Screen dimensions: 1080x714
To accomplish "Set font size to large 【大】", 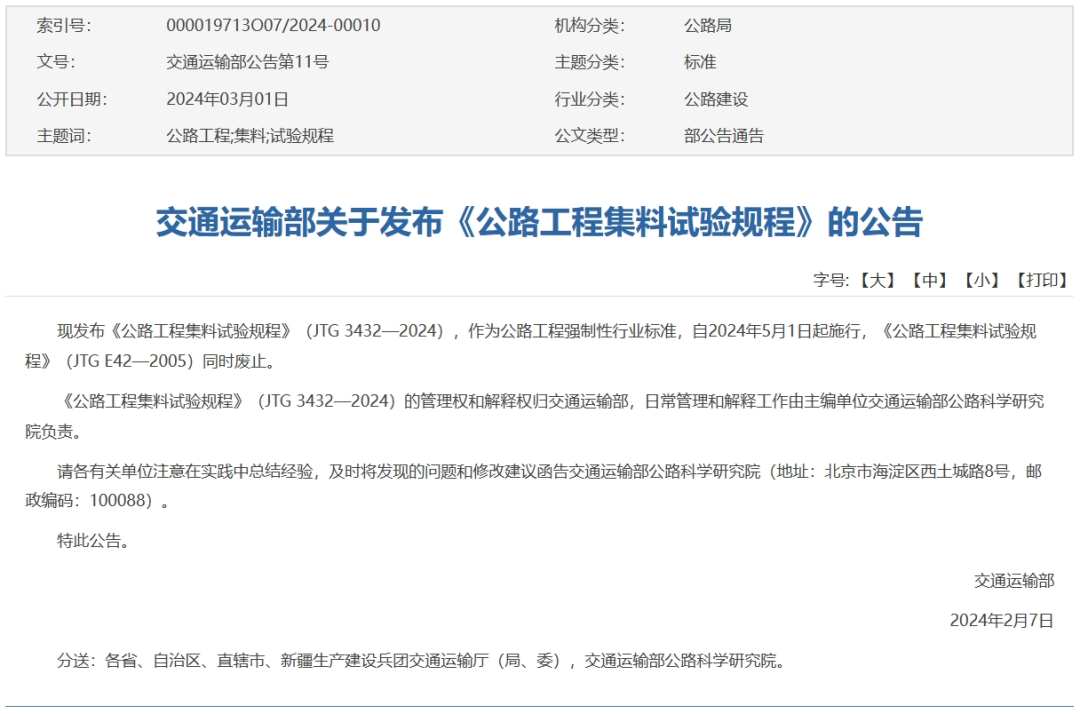I will pyautogui.click(x=877, y=280).
